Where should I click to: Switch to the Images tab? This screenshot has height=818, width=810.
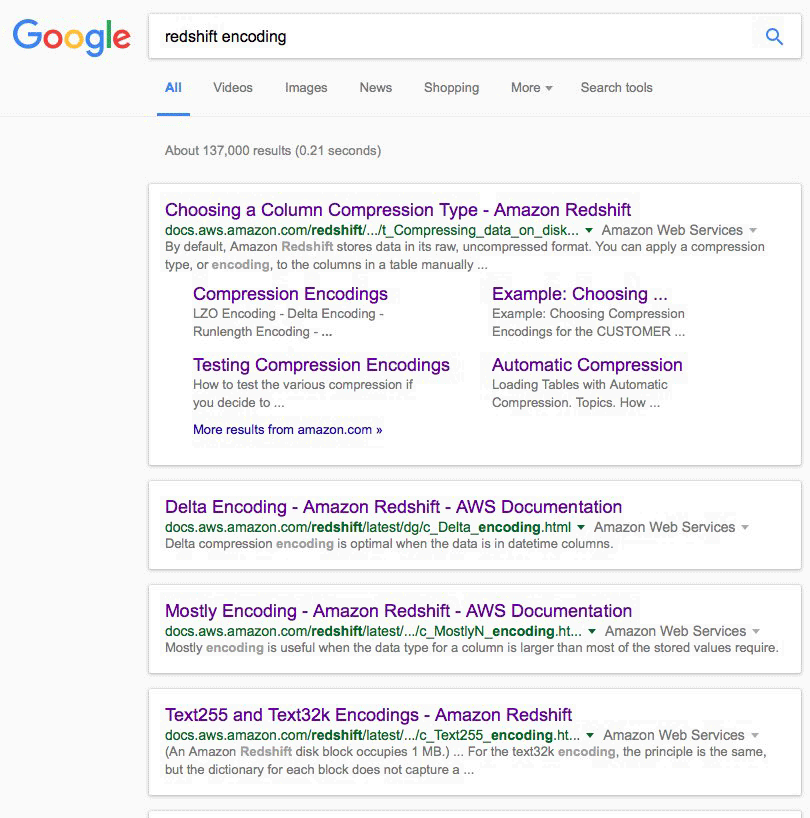coord(306,88)
